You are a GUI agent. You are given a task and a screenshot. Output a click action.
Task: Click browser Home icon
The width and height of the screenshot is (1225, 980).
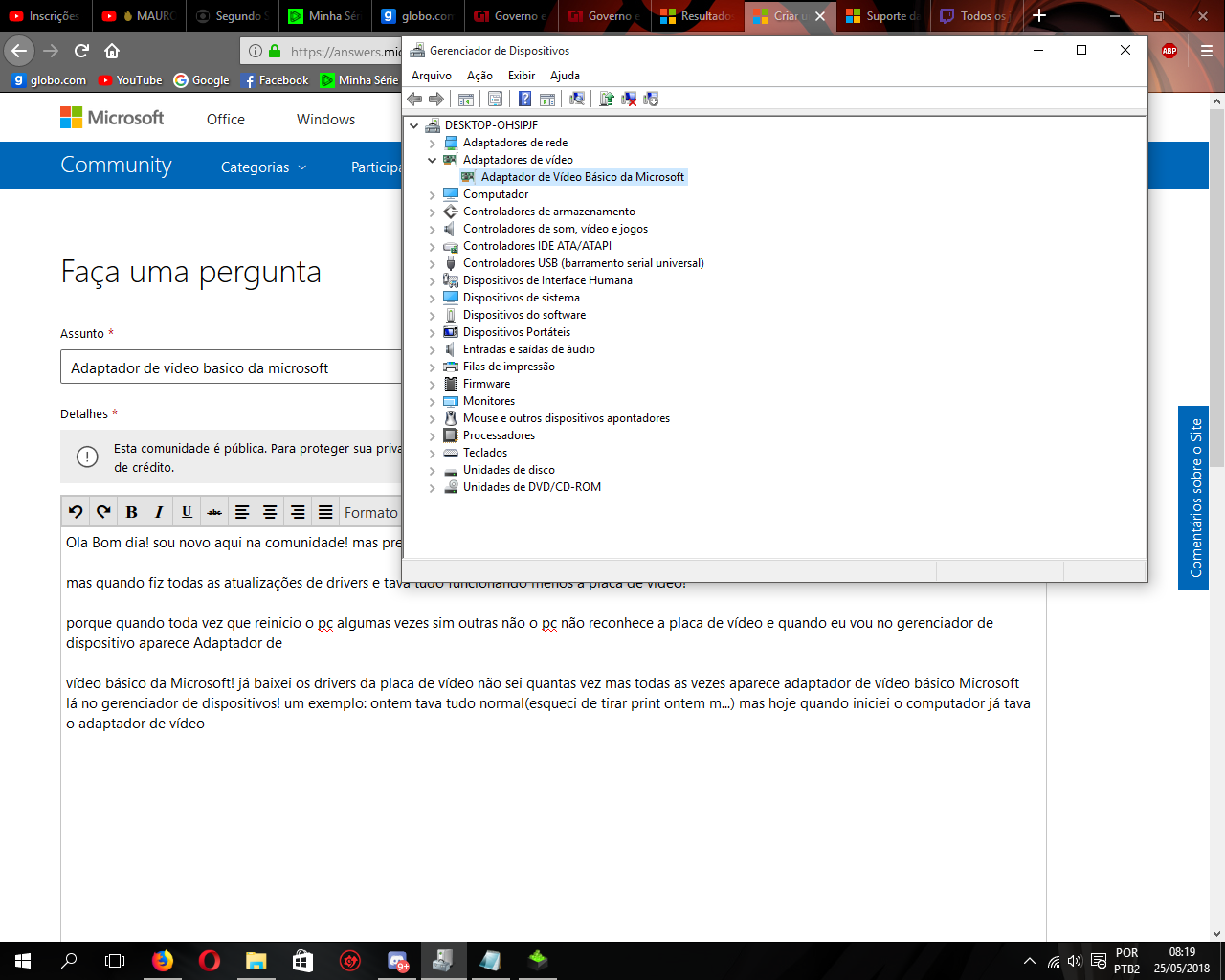[112, 51]
